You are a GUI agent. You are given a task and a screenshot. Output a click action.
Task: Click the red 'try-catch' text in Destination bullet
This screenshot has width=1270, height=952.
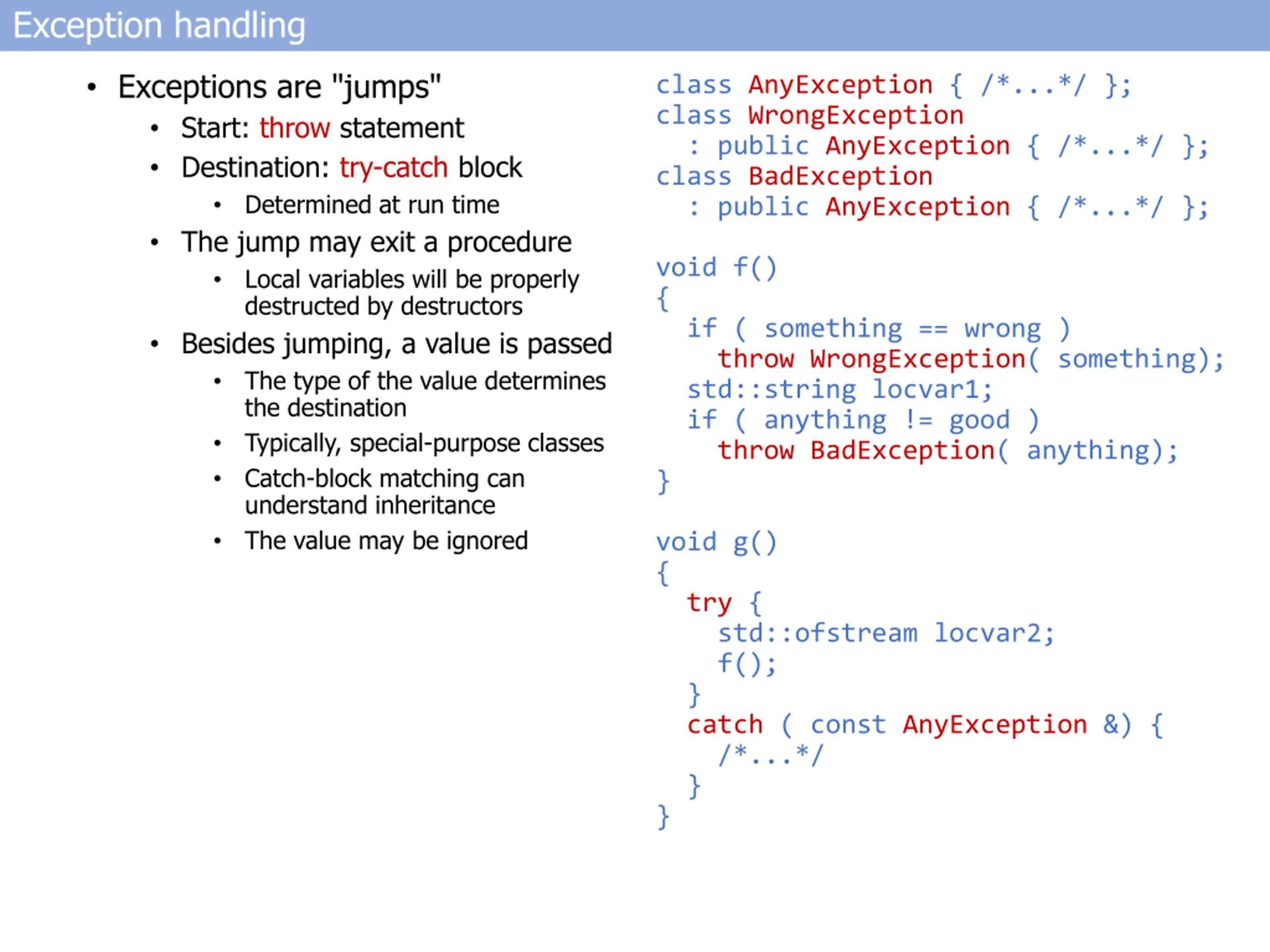393,168
